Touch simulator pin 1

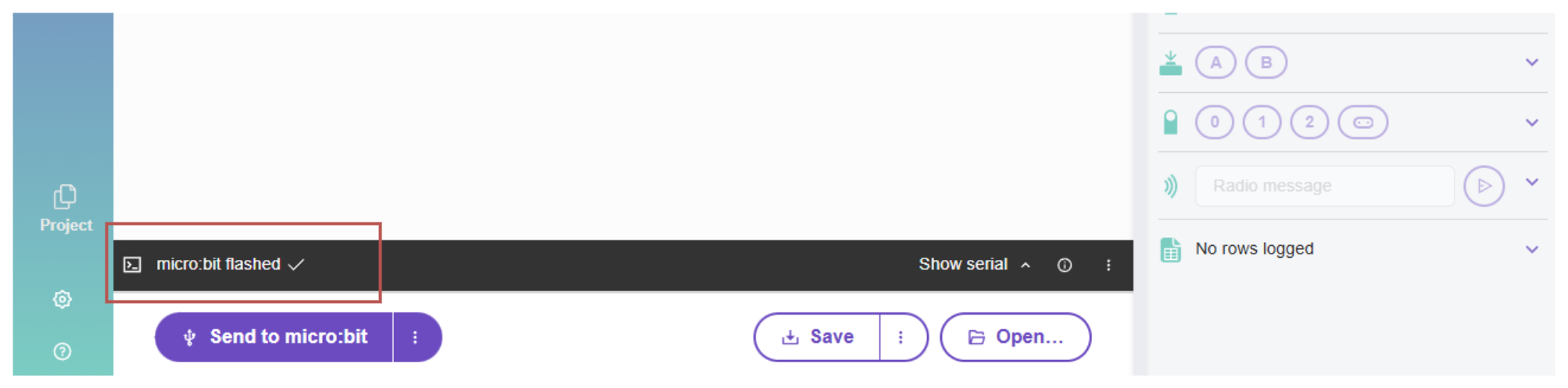pyautogui.click(x=1262, y=123)
